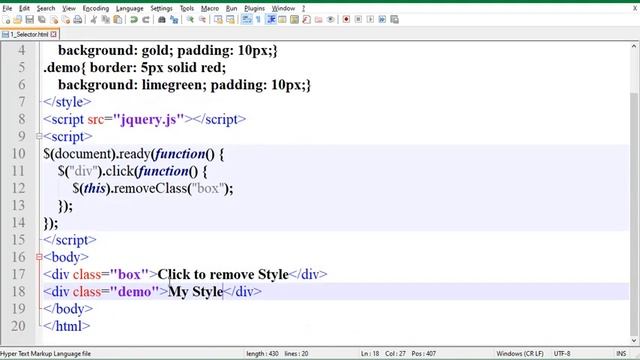
Task: Click the Save All toolbar icon
Action: [42, 20]
